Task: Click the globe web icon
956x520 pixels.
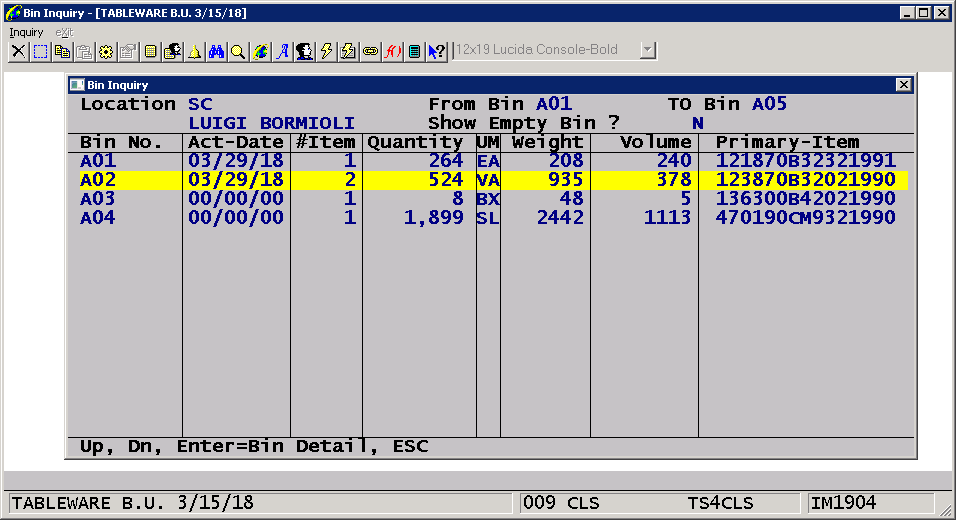Action: click(x=260, y=51)
